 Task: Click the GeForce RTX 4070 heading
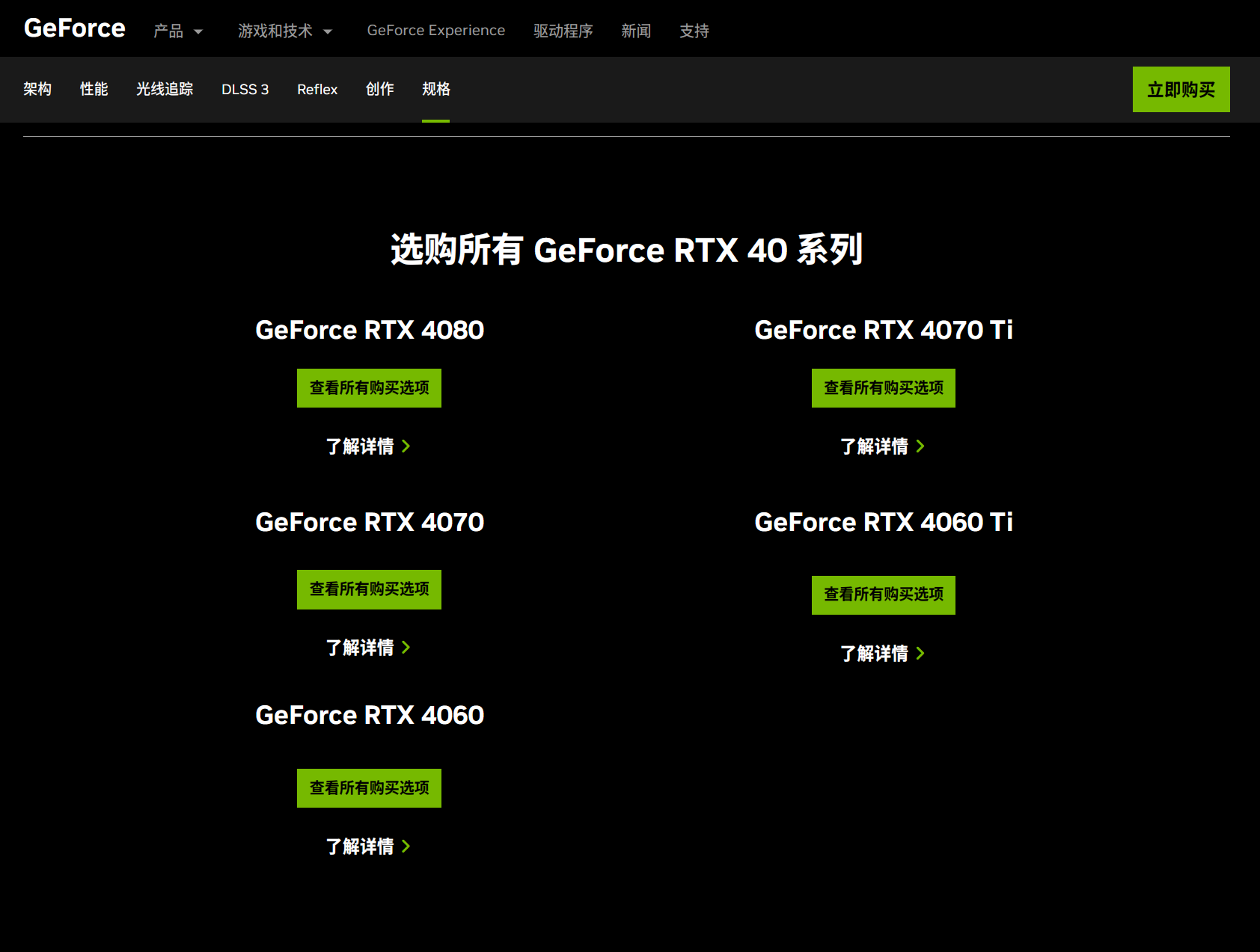click(x=370, y=522)
